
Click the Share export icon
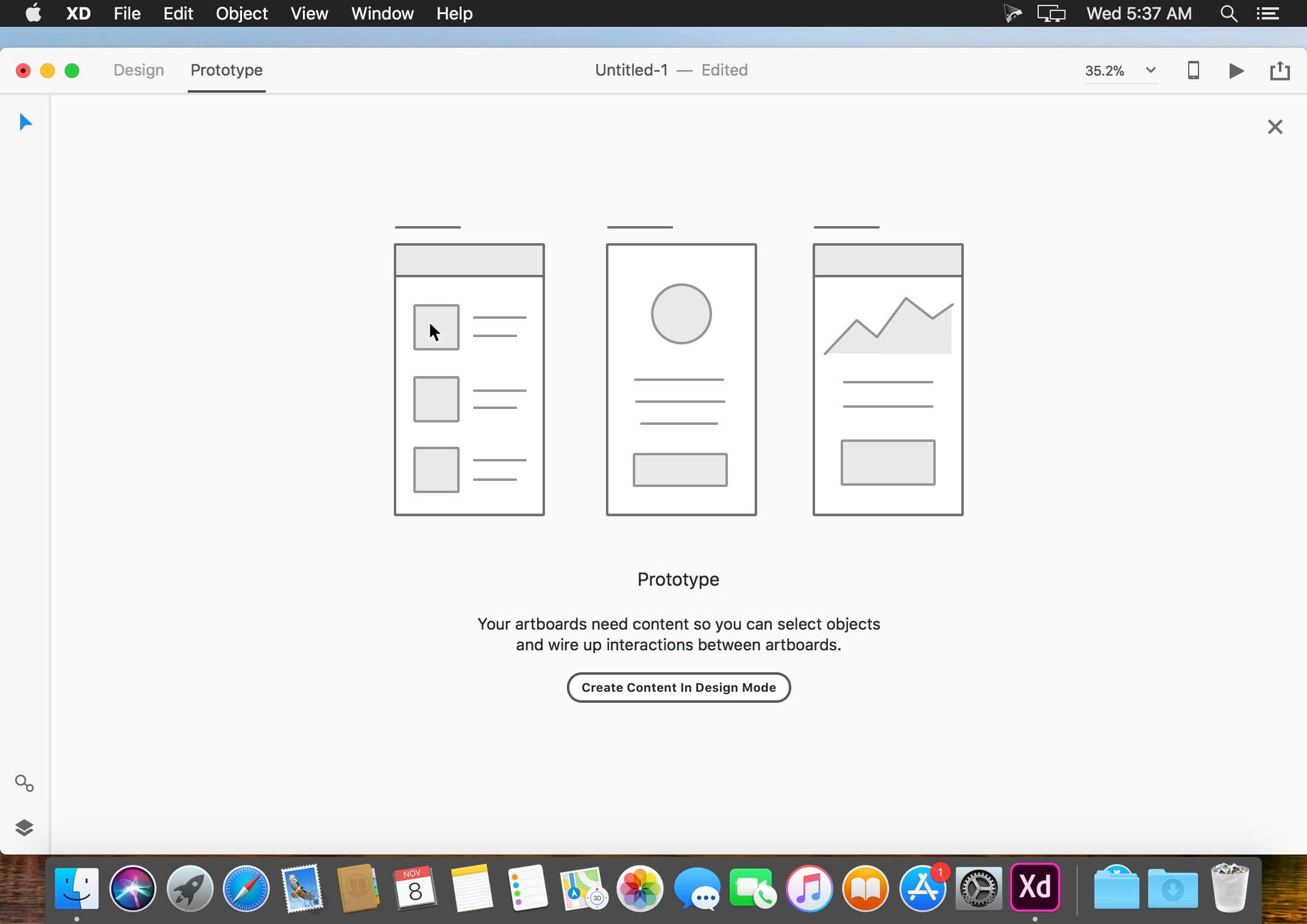point(1280,71)
